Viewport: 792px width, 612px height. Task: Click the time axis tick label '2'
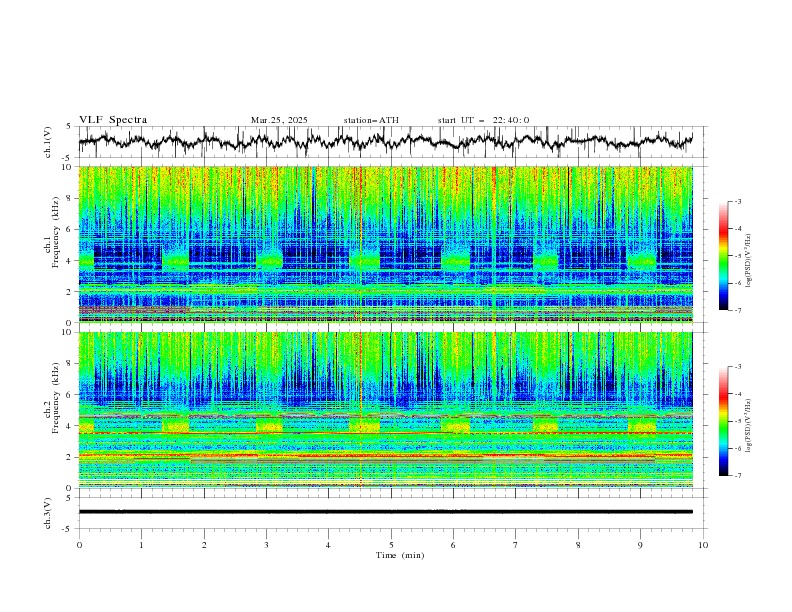(204, 545)
